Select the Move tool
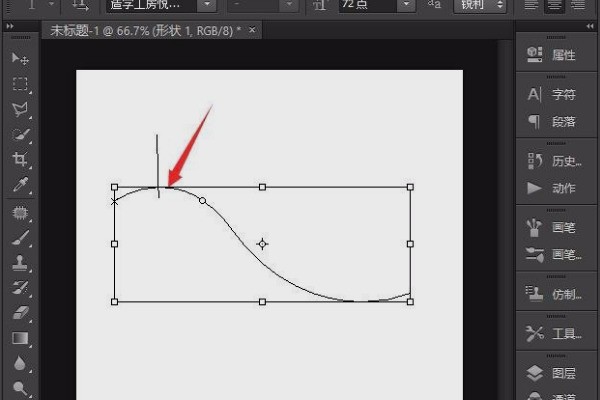600x400 pixels. pos(20,59)
